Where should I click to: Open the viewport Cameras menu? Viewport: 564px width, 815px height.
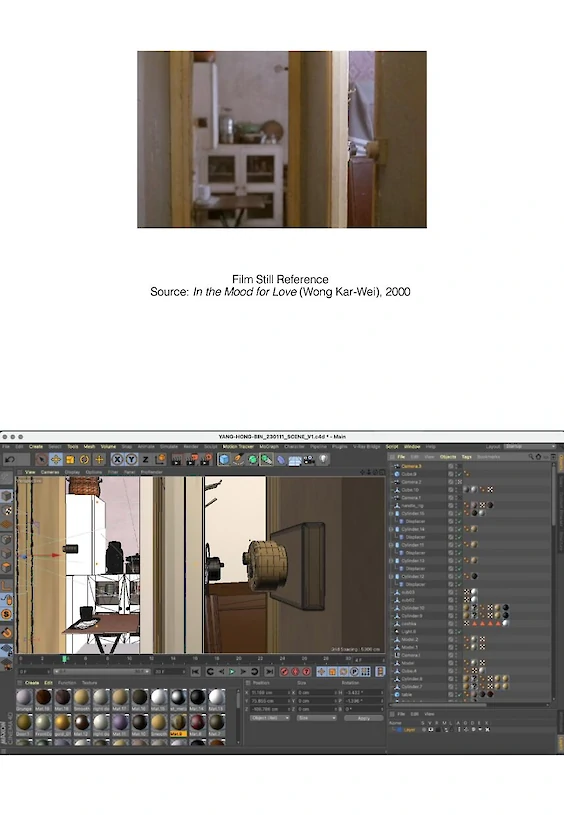tap(50, 472)
